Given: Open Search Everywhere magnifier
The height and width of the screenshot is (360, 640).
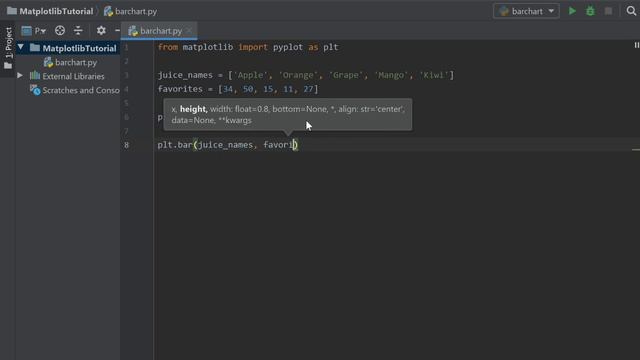Looking at the screenshot, I should click(631, 11).
